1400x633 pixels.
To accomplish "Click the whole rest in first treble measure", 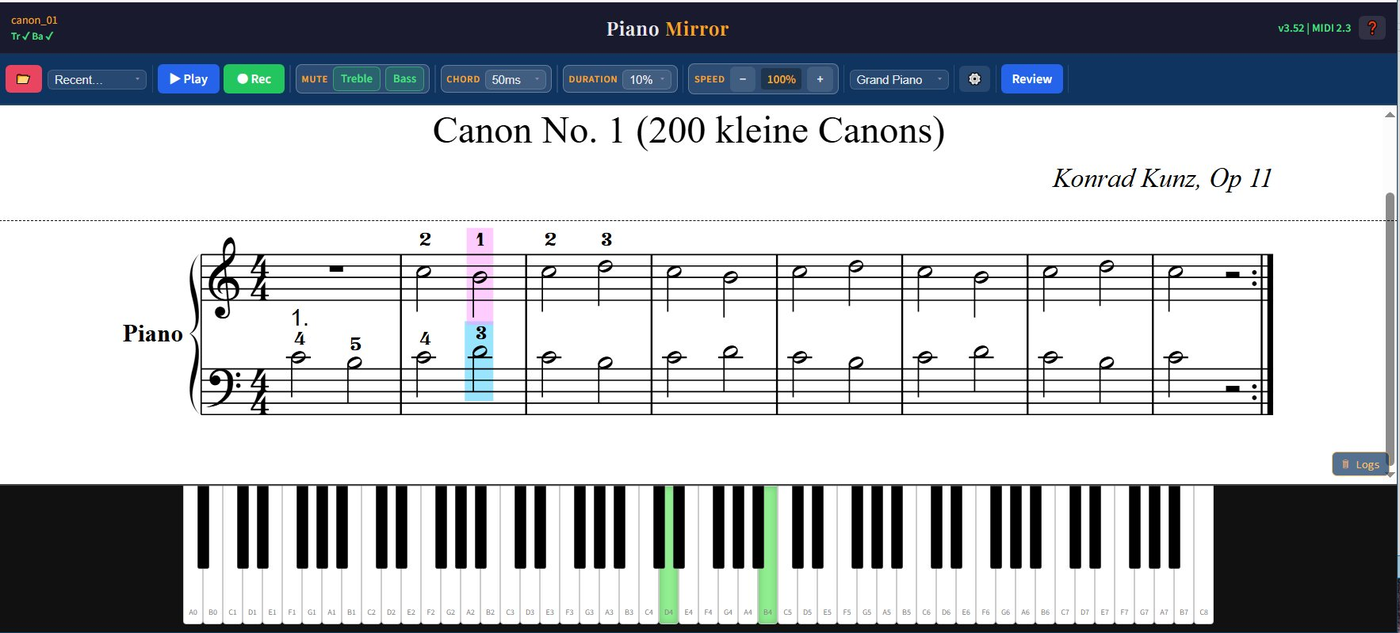I will [336, 268].
